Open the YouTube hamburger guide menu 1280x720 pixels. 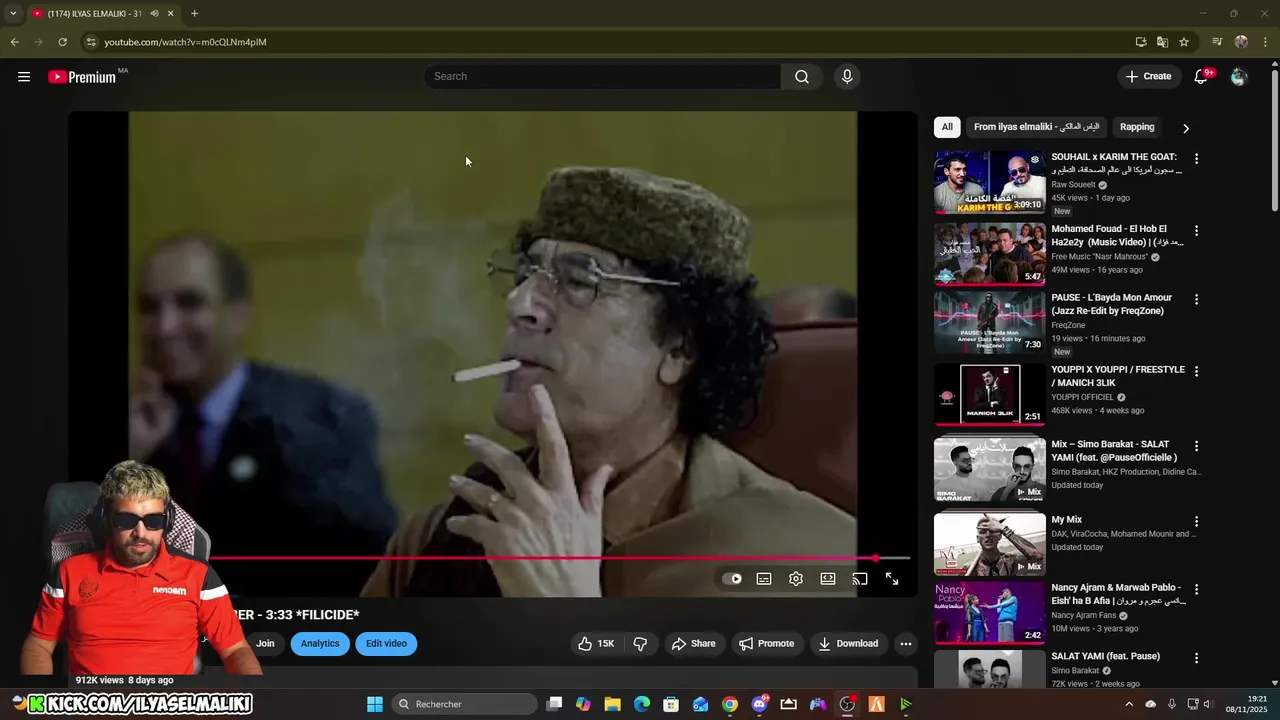pyautogui.click(x=24, y=77)
